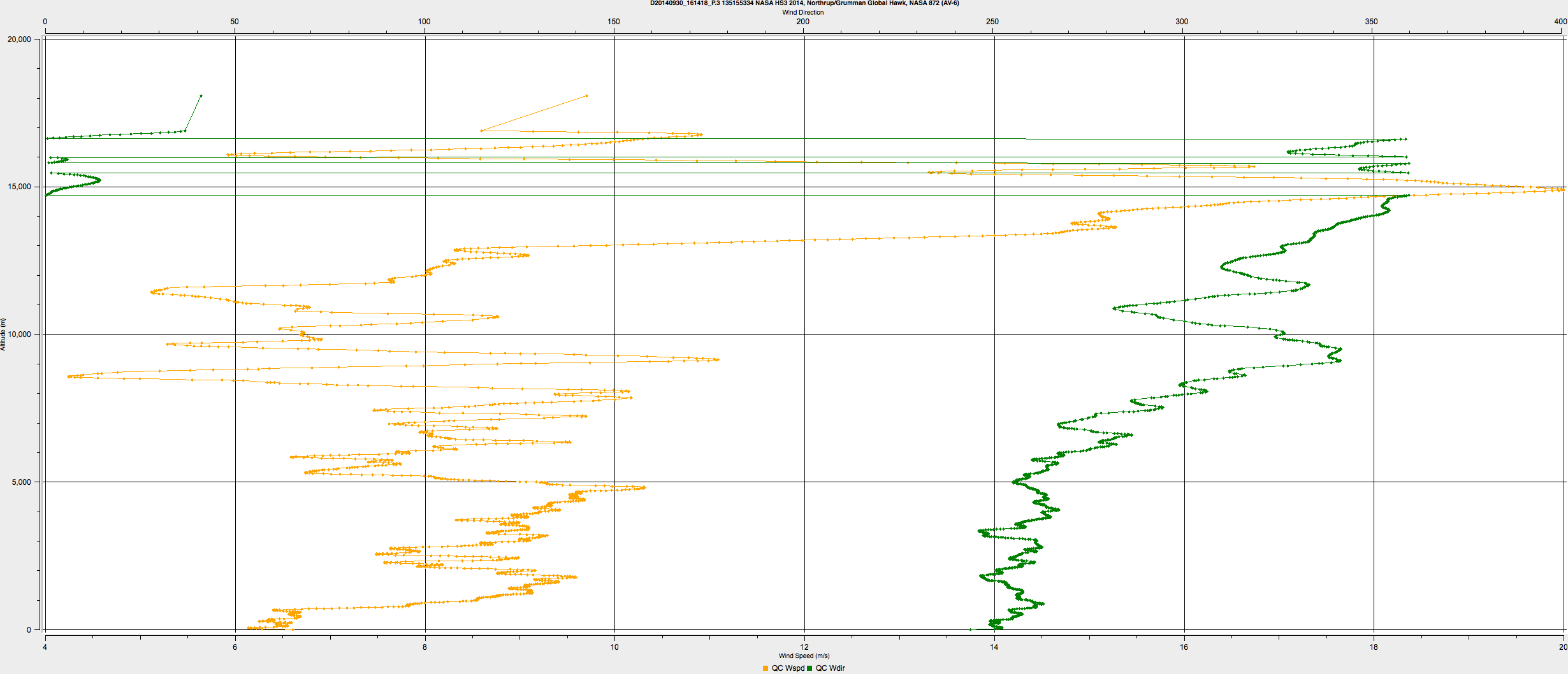The image size is (1568, 674).
Task: Click the 150 tick on Wind Direction axis
Action: point(613,22)
